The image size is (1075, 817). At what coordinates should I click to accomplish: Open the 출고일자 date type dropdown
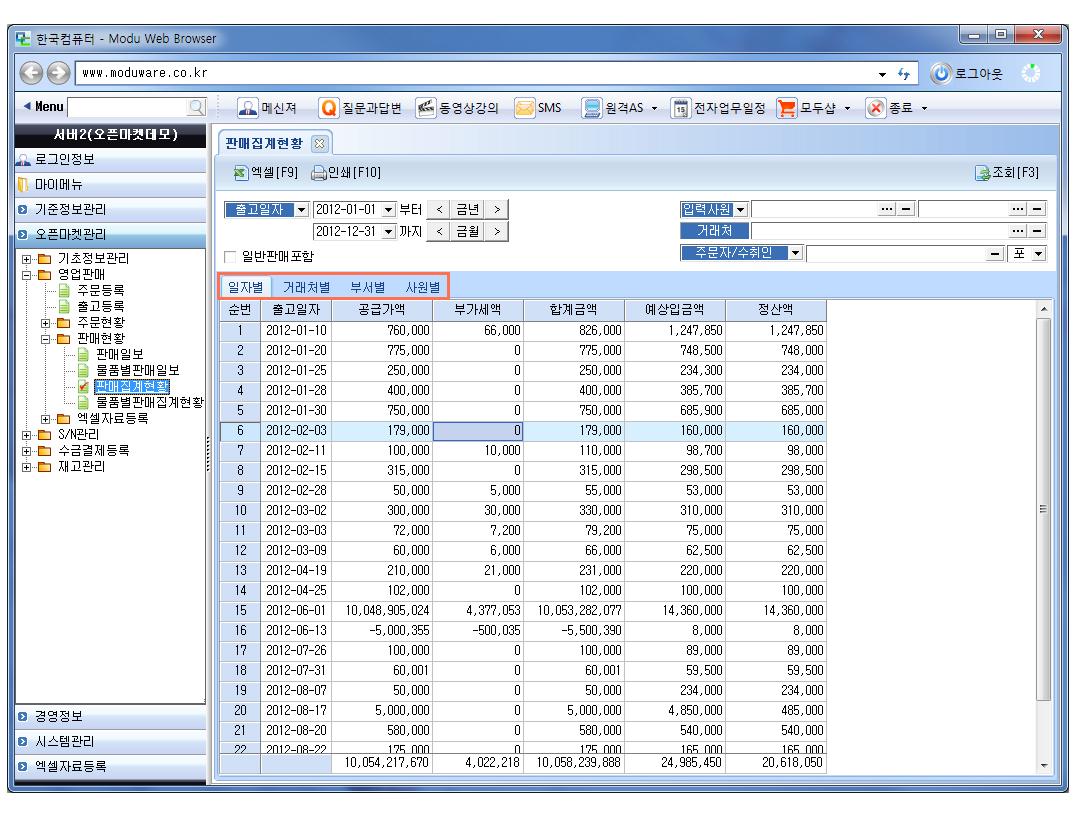(304, 209)
